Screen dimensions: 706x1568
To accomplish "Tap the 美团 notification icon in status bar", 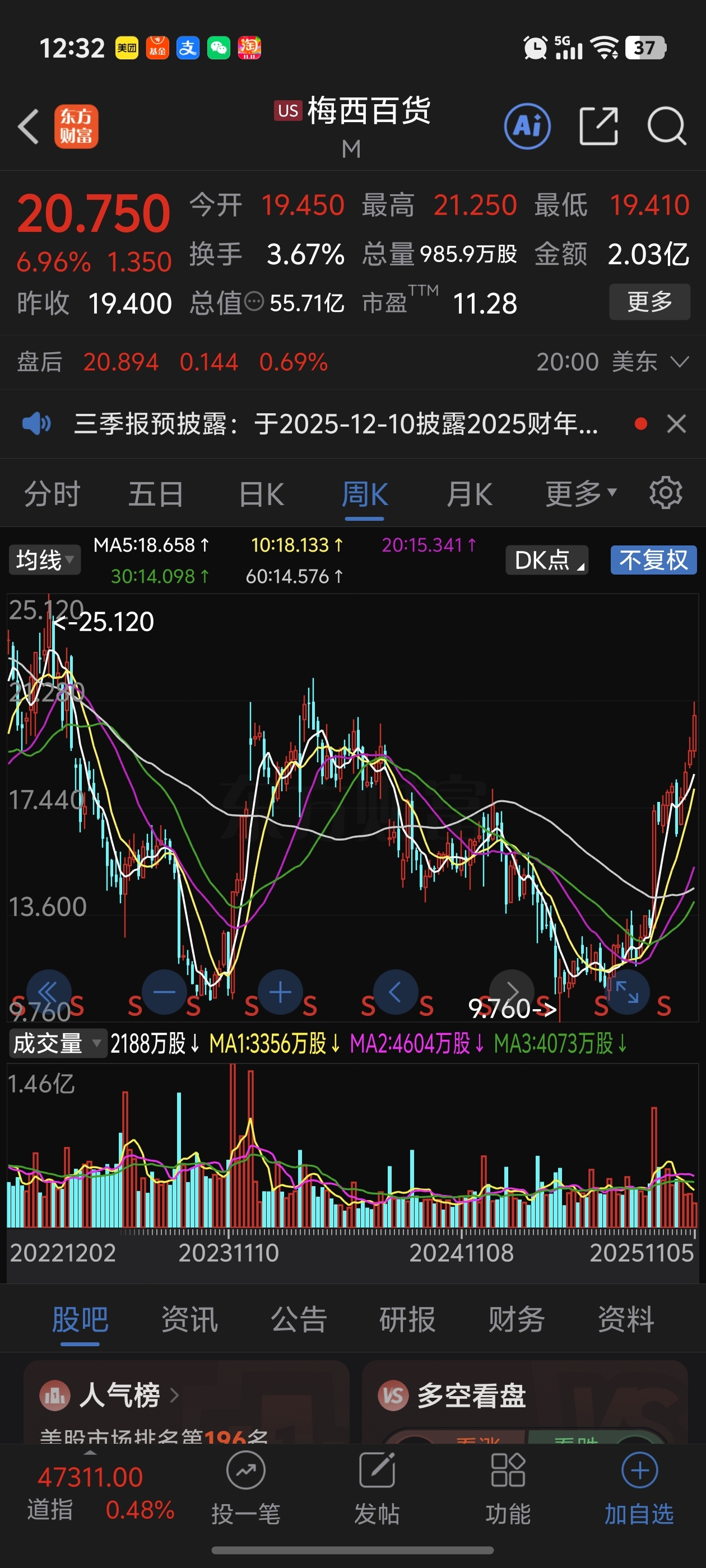I will [x=127, y=48].
